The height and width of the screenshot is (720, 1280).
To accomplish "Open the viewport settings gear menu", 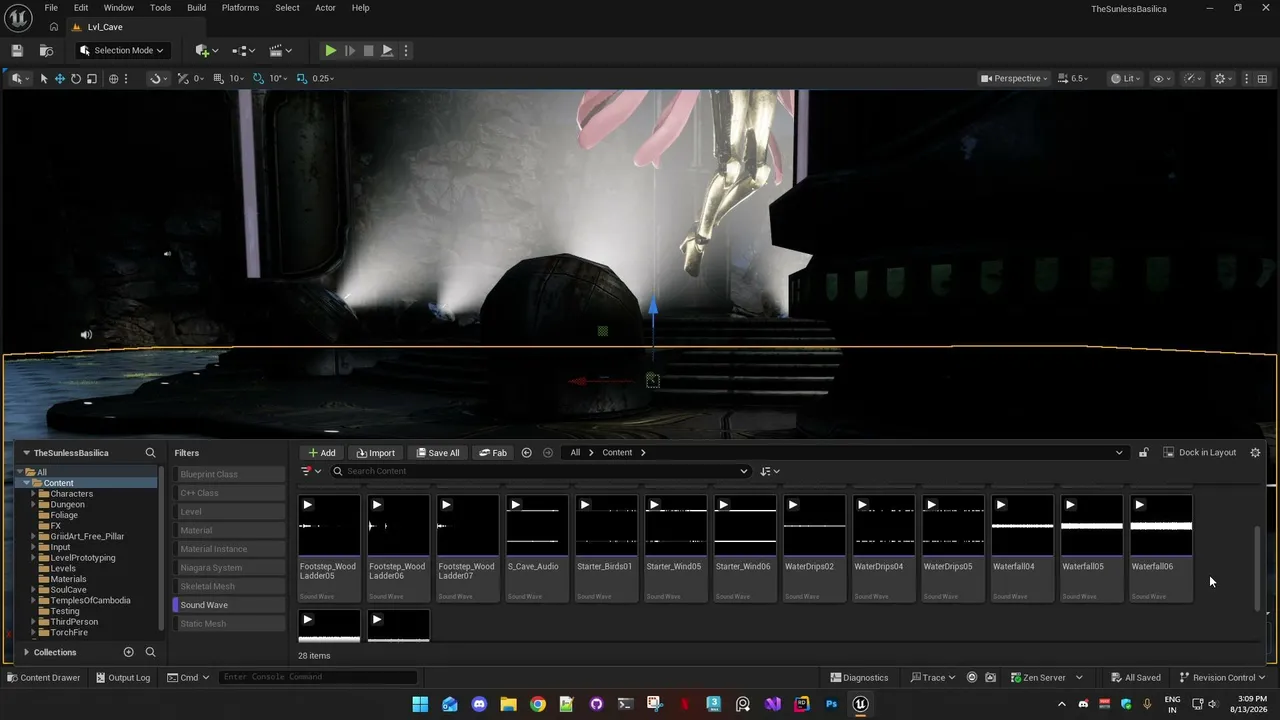I will [x=1223, y=78].
